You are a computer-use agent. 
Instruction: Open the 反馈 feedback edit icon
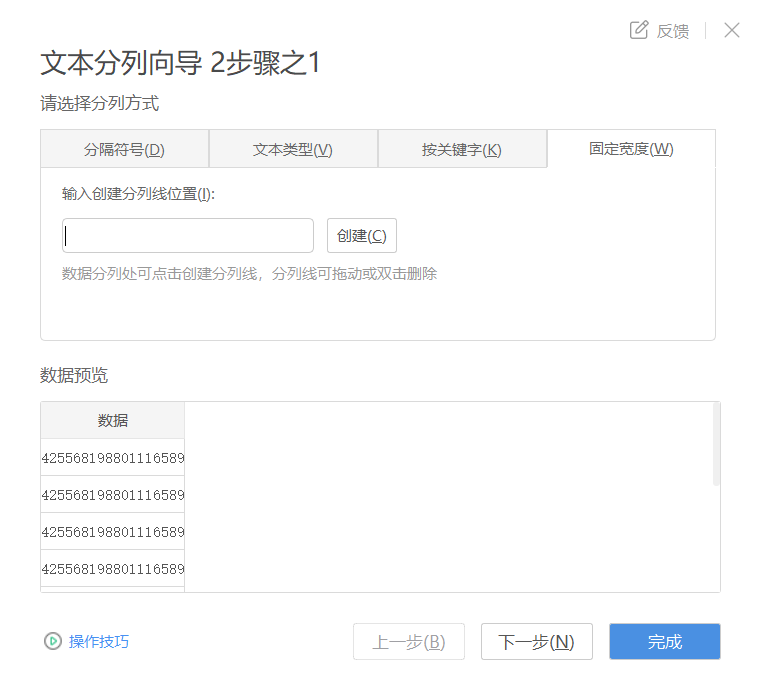(639, 30)
